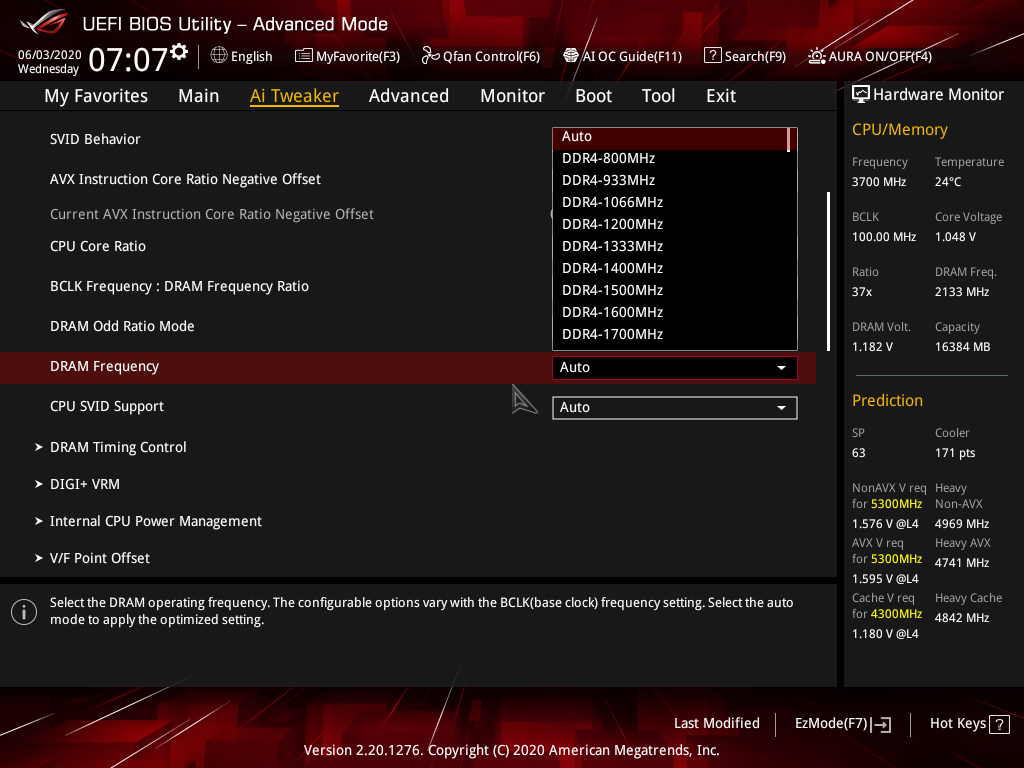
Task: Expand Internal CPU Power Management
Action: click(x=155, y=521)
